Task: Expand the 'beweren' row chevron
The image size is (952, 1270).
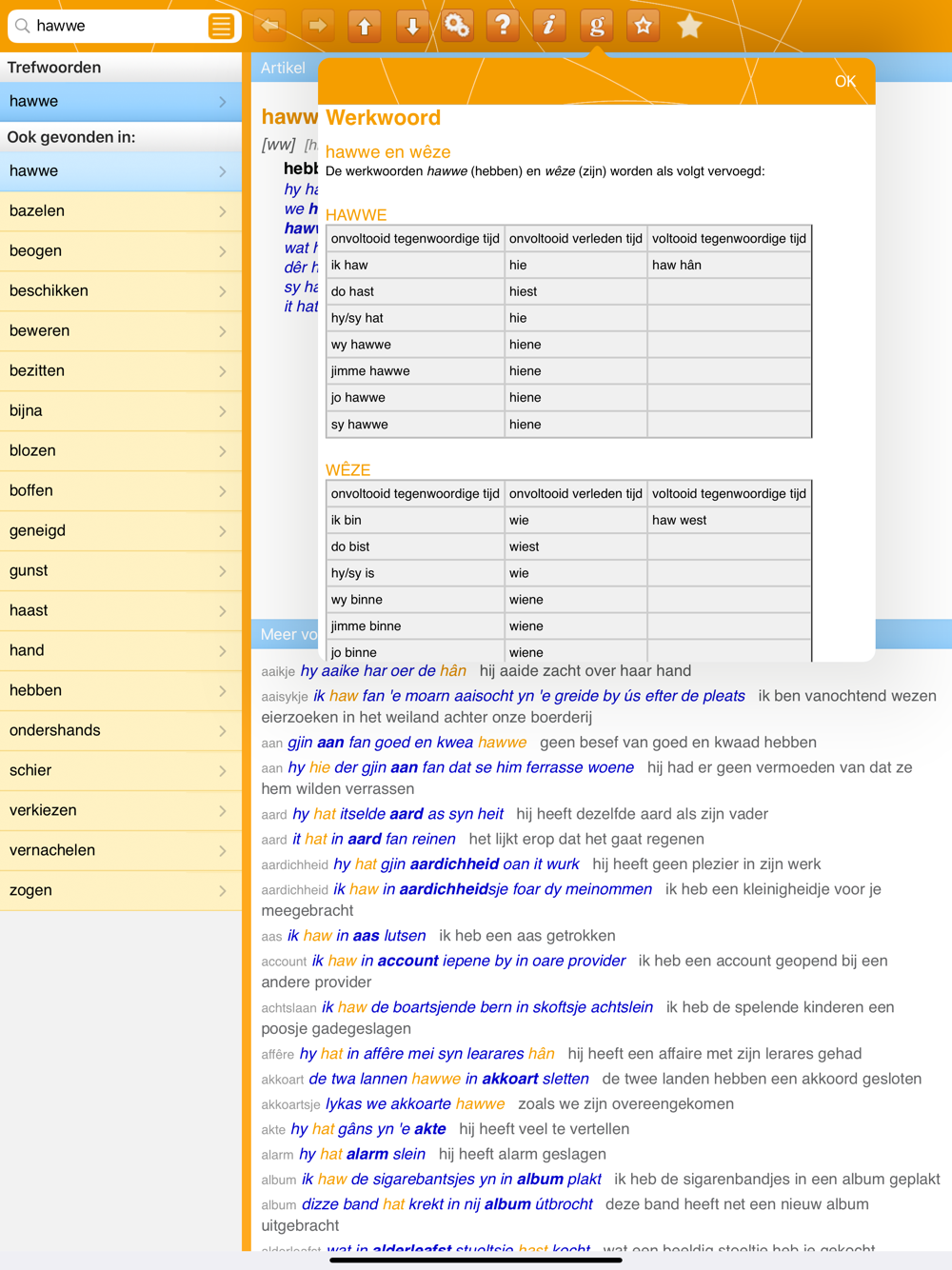Action: tap(223, 331)
